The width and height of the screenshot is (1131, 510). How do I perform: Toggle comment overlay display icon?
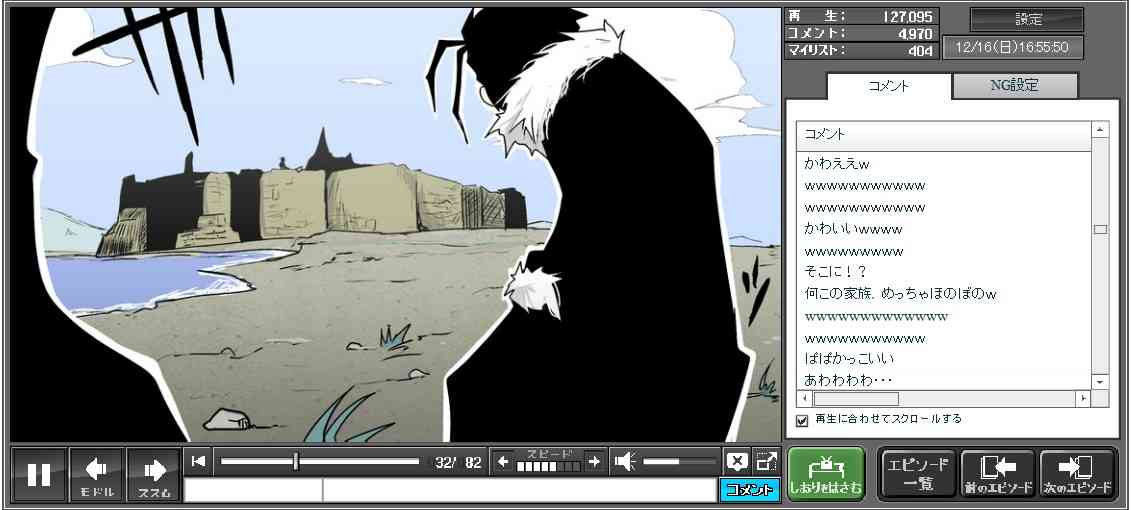click(x=737, y=461)
